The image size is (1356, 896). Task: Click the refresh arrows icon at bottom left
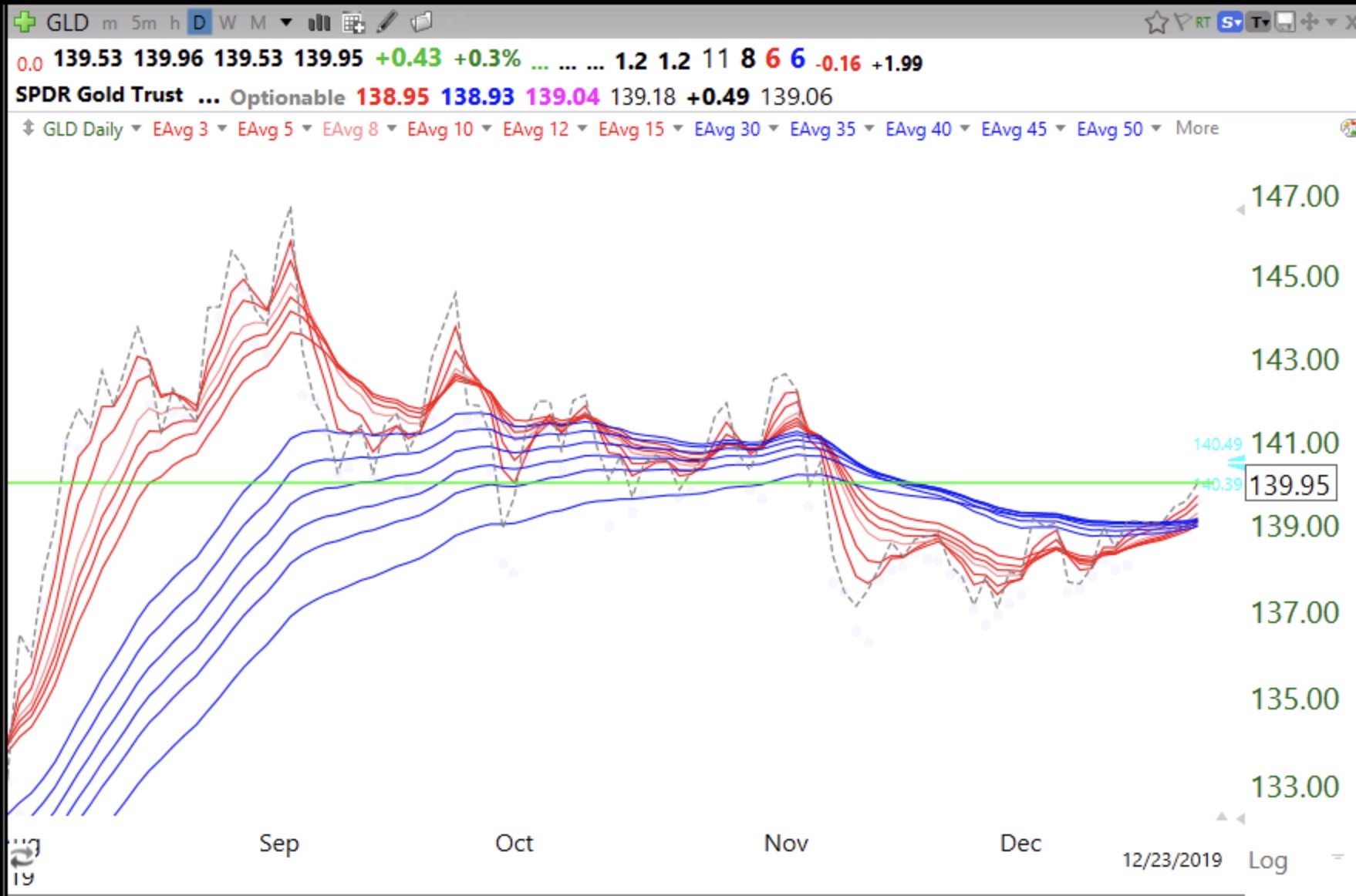22,856
